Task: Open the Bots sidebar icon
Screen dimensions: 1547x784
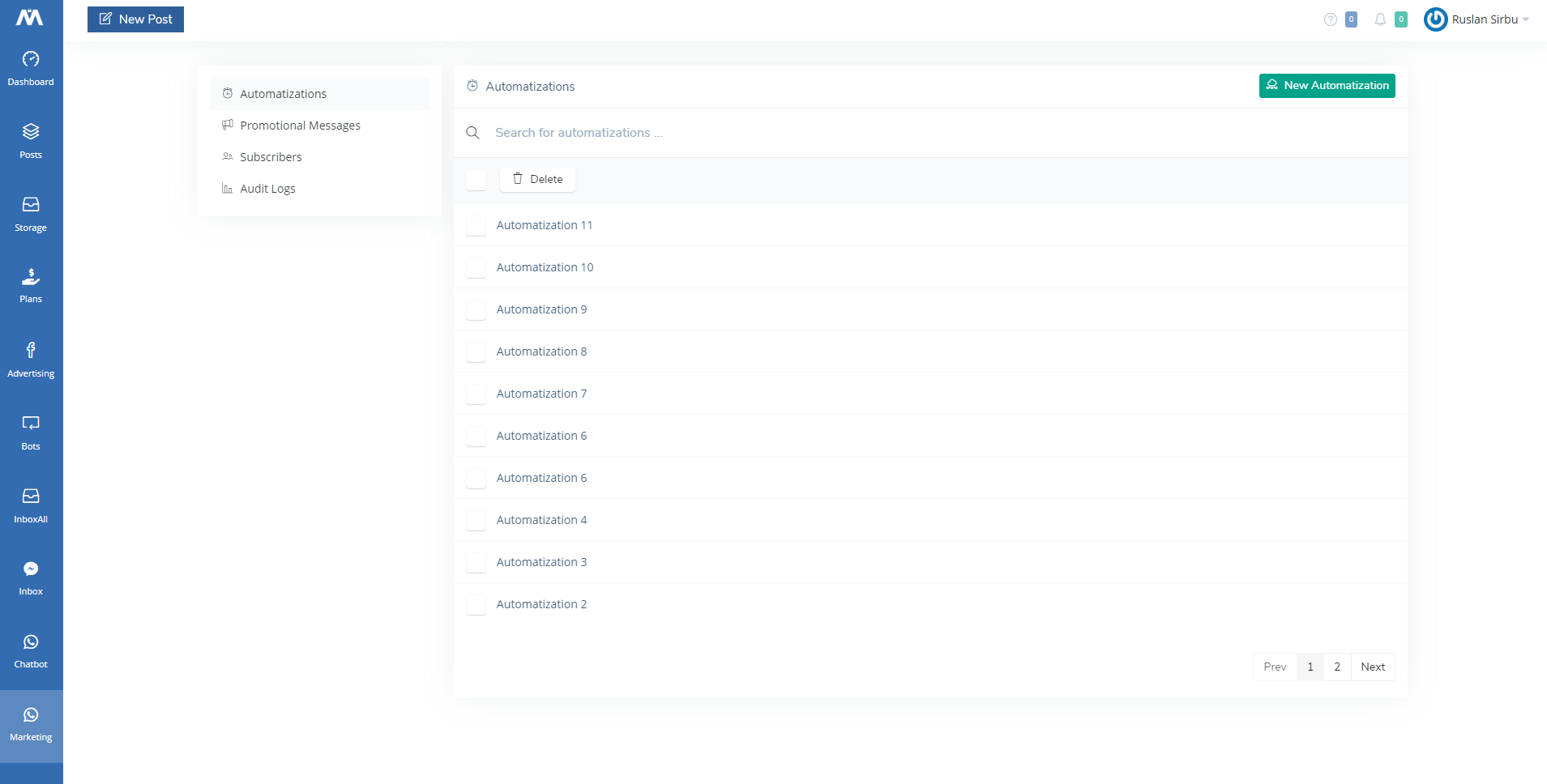Action: [31, 424]
